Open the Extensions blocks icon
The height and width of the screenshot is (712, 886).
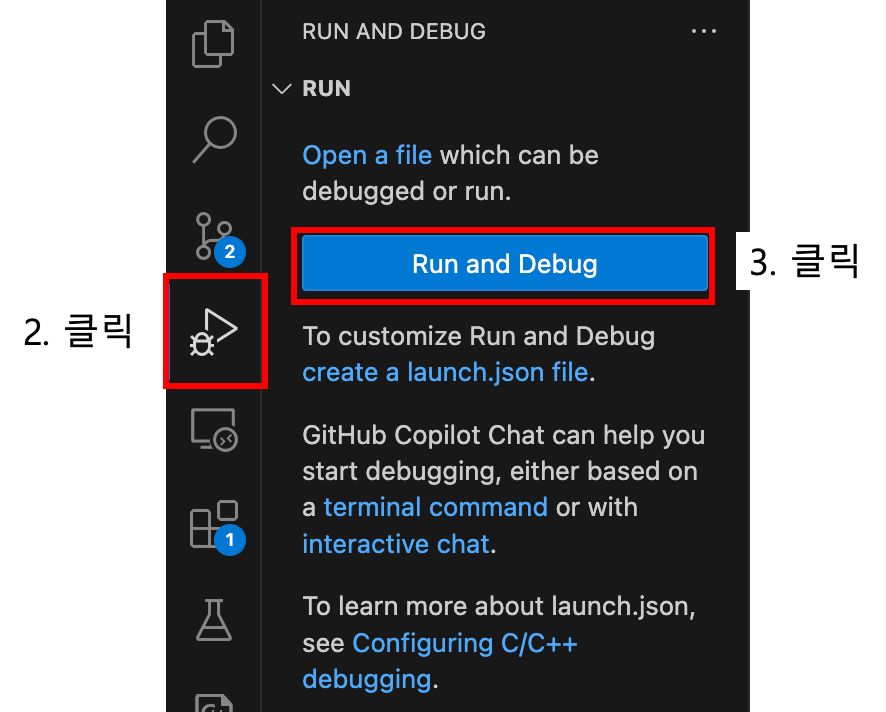pyautogui.click(x=214, y=524)
